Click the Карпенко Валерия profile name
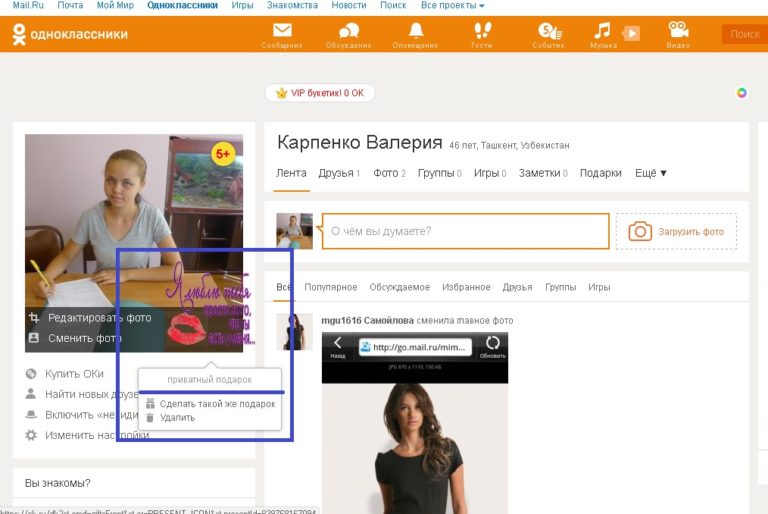 [x=360, y=143]
